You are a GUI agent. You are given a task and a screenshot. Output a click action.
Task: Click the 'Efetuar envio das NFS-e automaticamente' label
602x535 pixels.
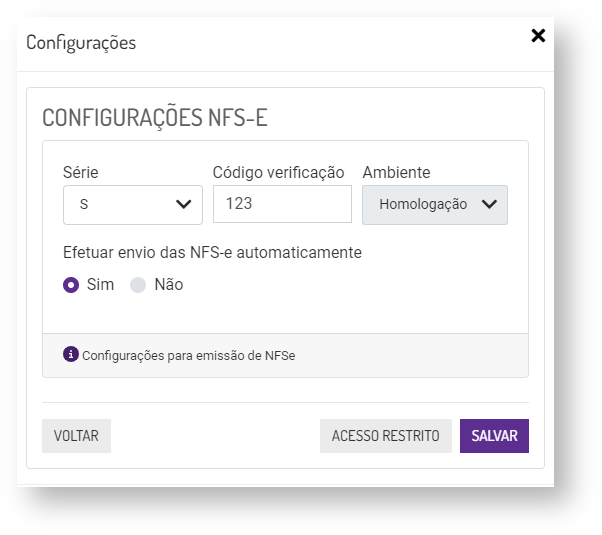click(211, 252)
